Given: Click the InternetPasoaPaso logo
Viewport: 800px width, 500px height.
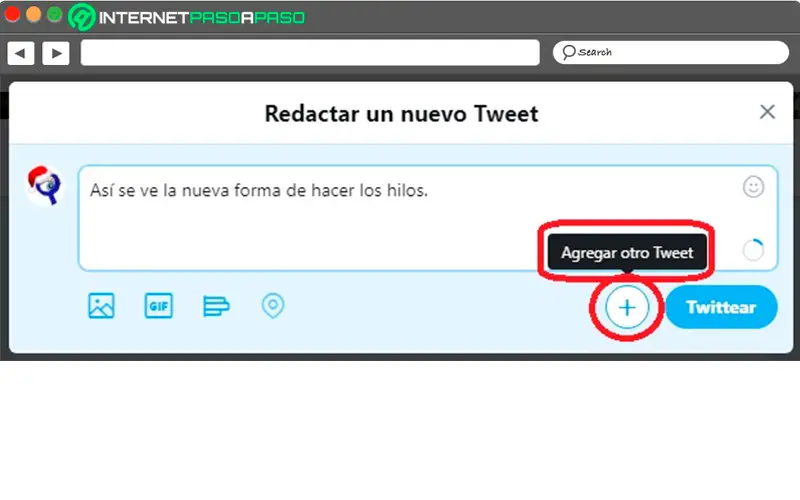Looking at the screenshot, I should (x=187, y=17).
